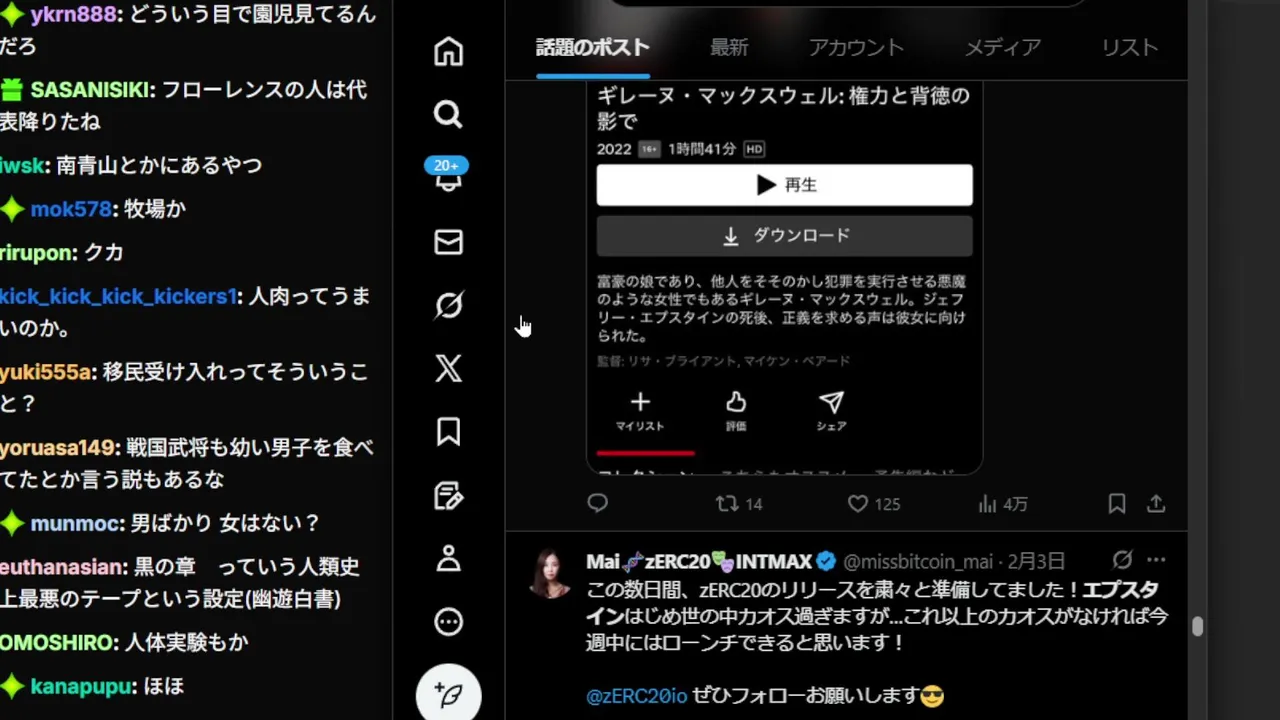Image resolution: width=1280 pixels, height=720 pixels.
Task: Open the Explore search magnifier icon
Action: click(x=448, y=115)
